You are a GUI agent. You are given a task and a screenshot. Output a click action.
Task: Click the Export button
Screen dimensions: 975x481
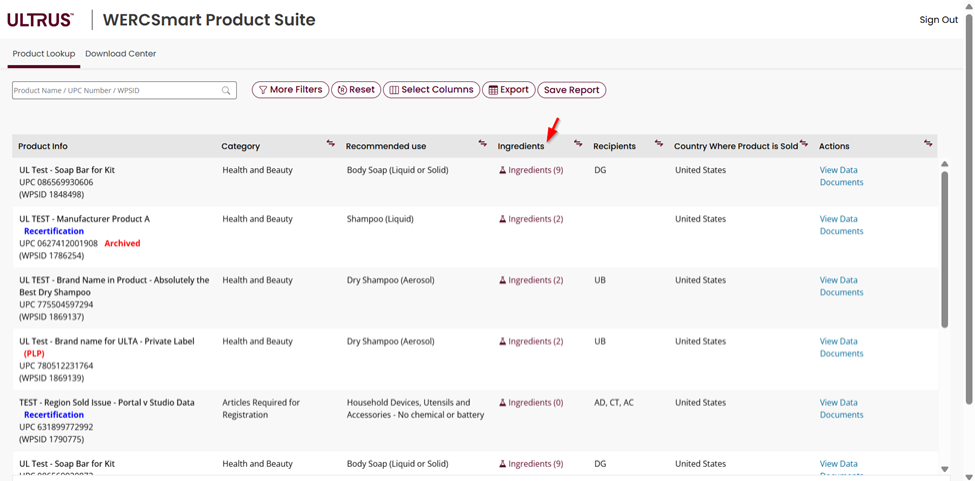pos(509,90)
